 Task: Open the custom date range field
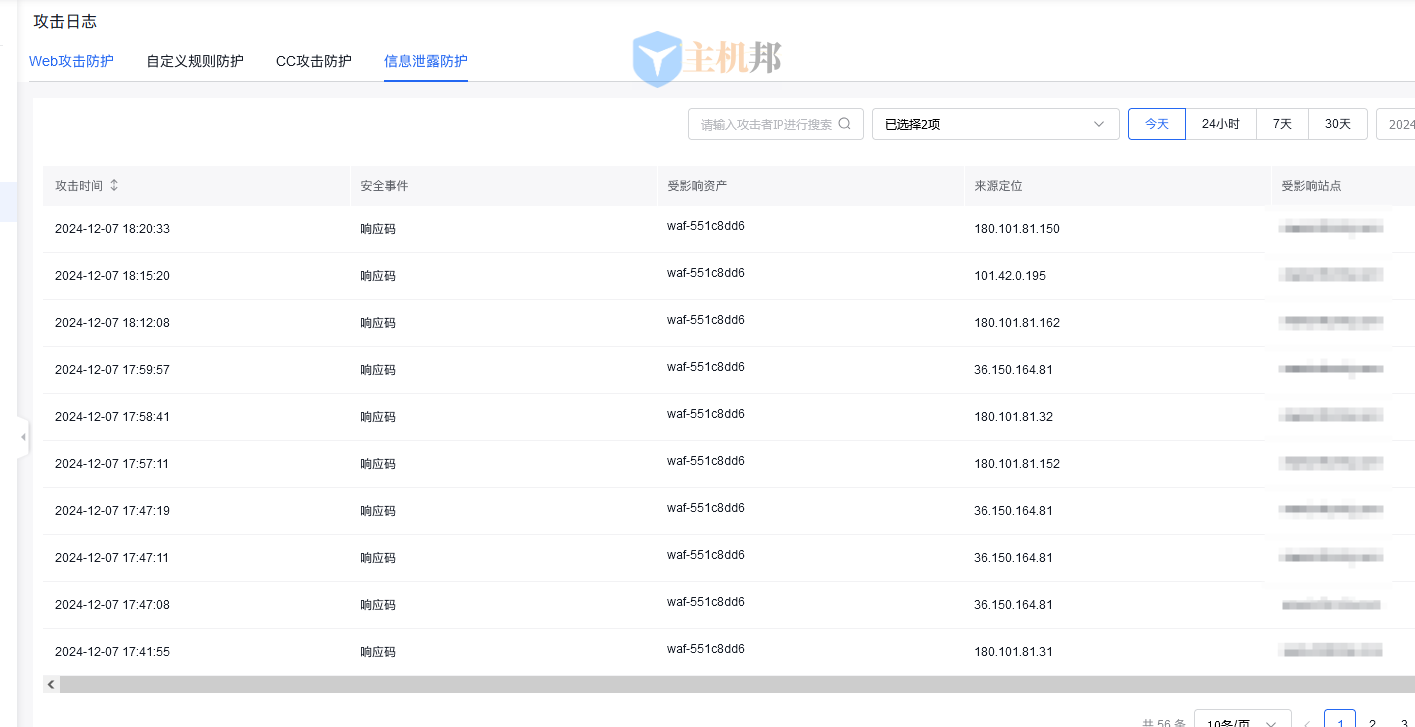click(1396, 124)
